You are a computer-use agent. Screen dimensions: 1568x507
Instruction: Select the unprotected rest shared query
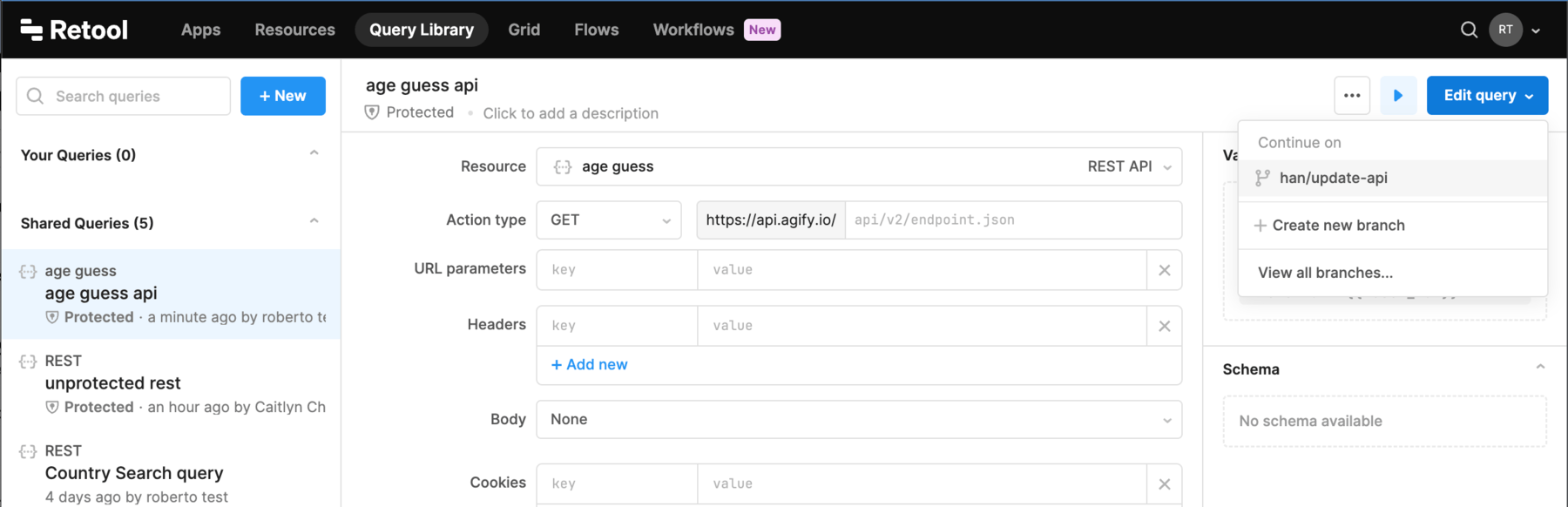click(x=171, y=384)
